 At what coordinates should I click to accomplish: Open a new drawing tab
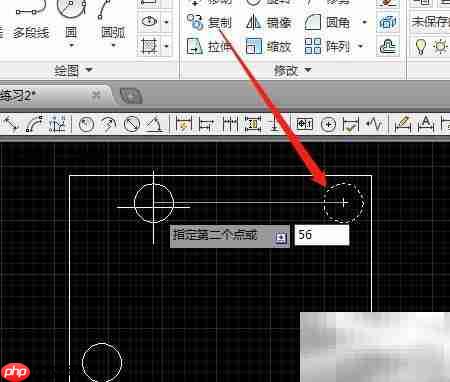(x=131, y=96)
